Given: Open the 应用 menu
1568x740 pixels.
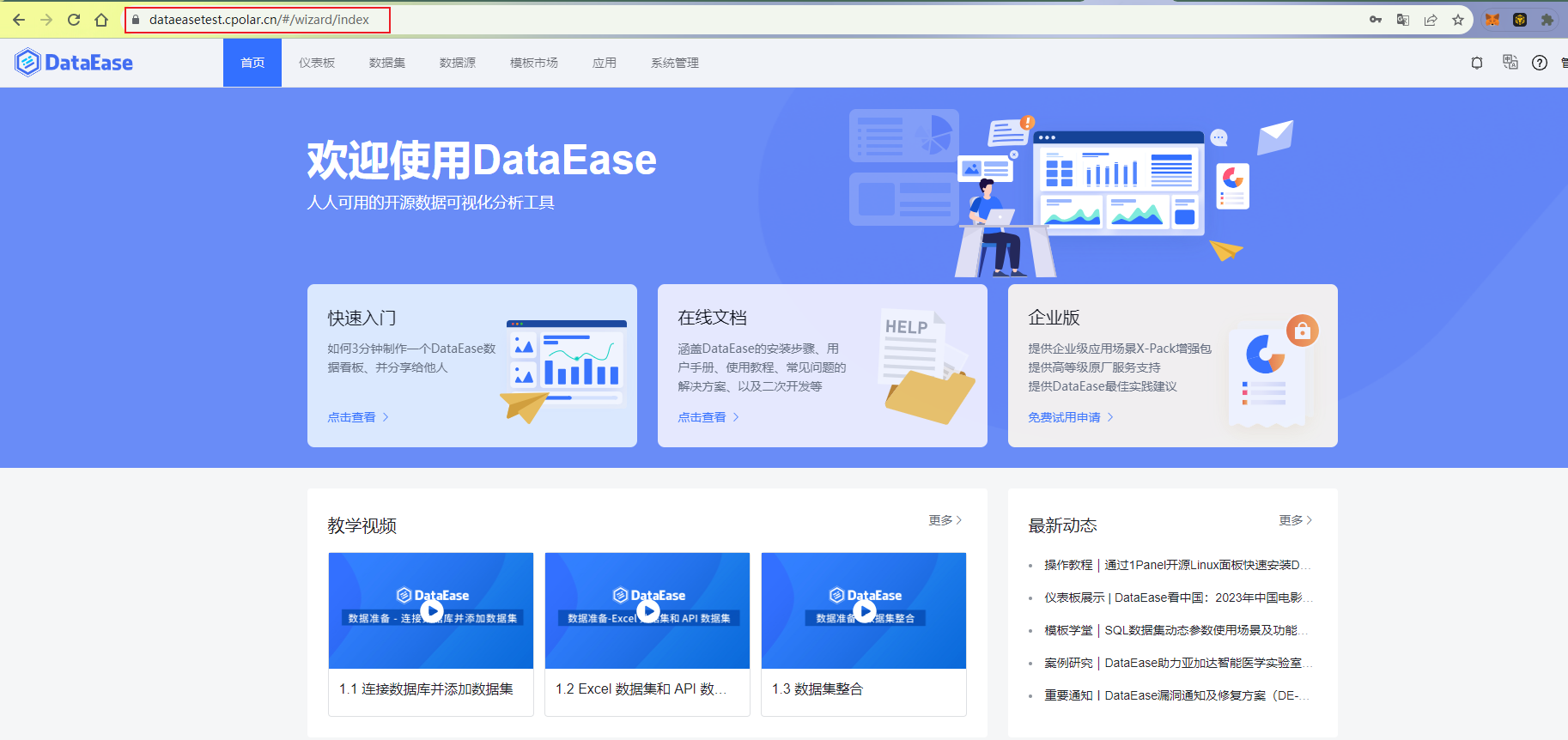Looking at the screenshot, I should (x=605, y=63).
